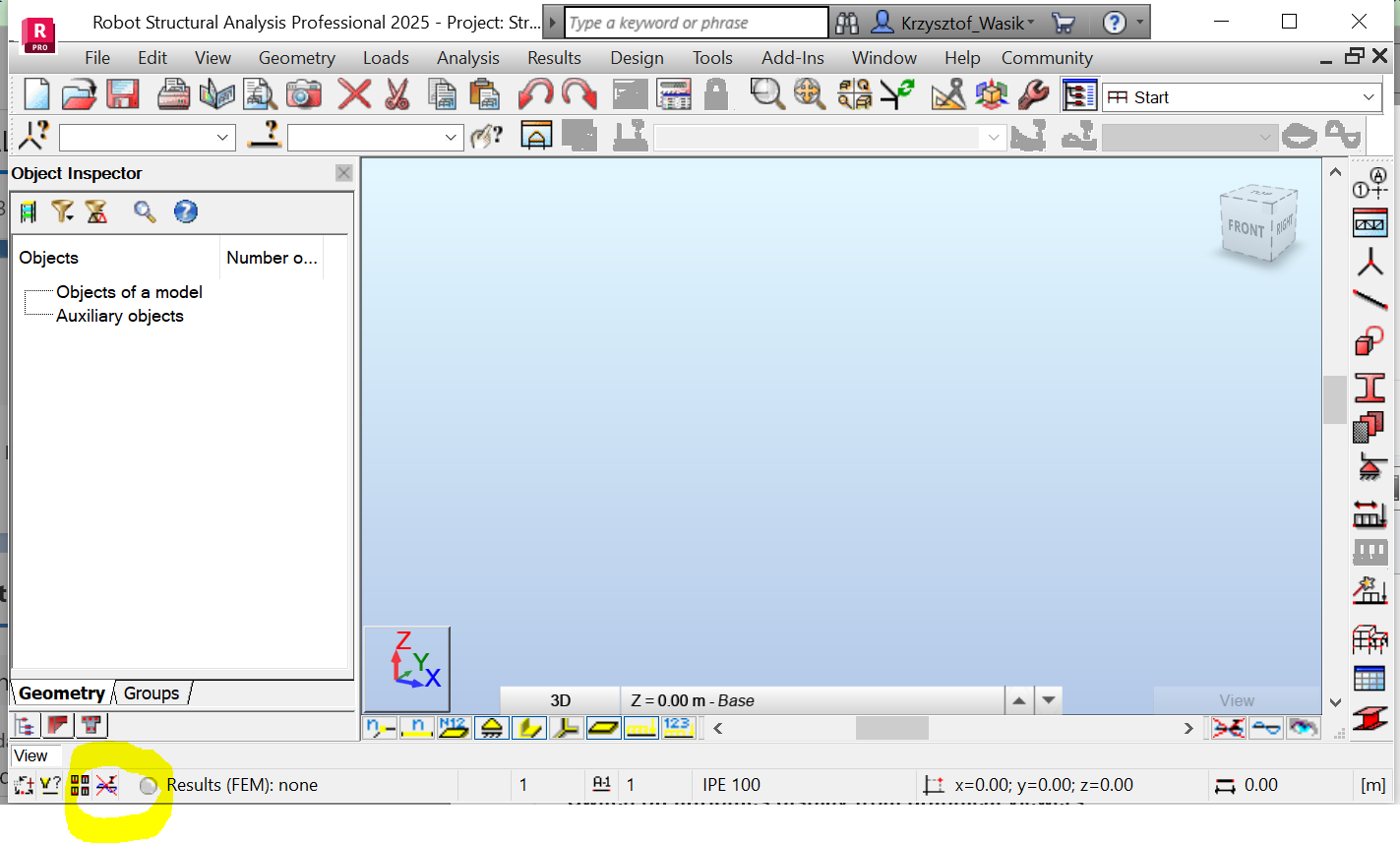Click the screen capture camera icon
The image size is (1400, 843).
pos(303,94)
